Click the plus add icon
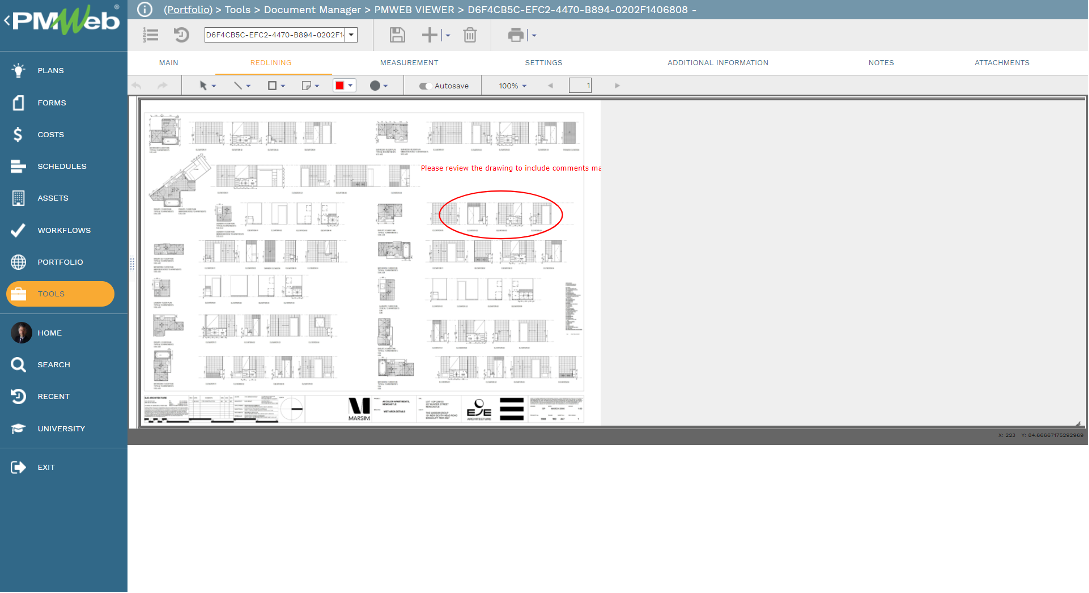This screenshot has height=593, width=1089. point(430,35)
